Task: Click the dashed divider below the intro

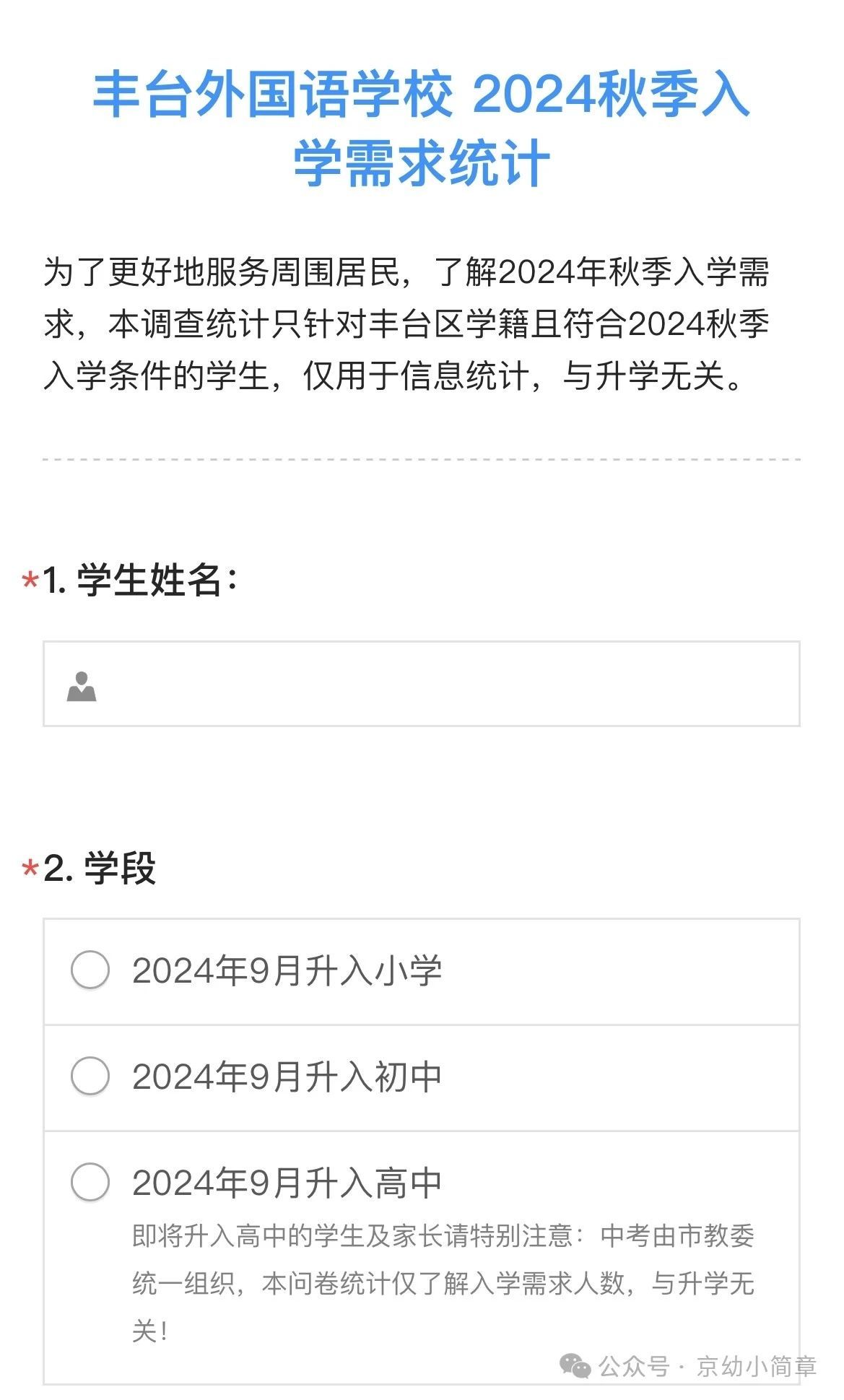Action: pos(422,459)
